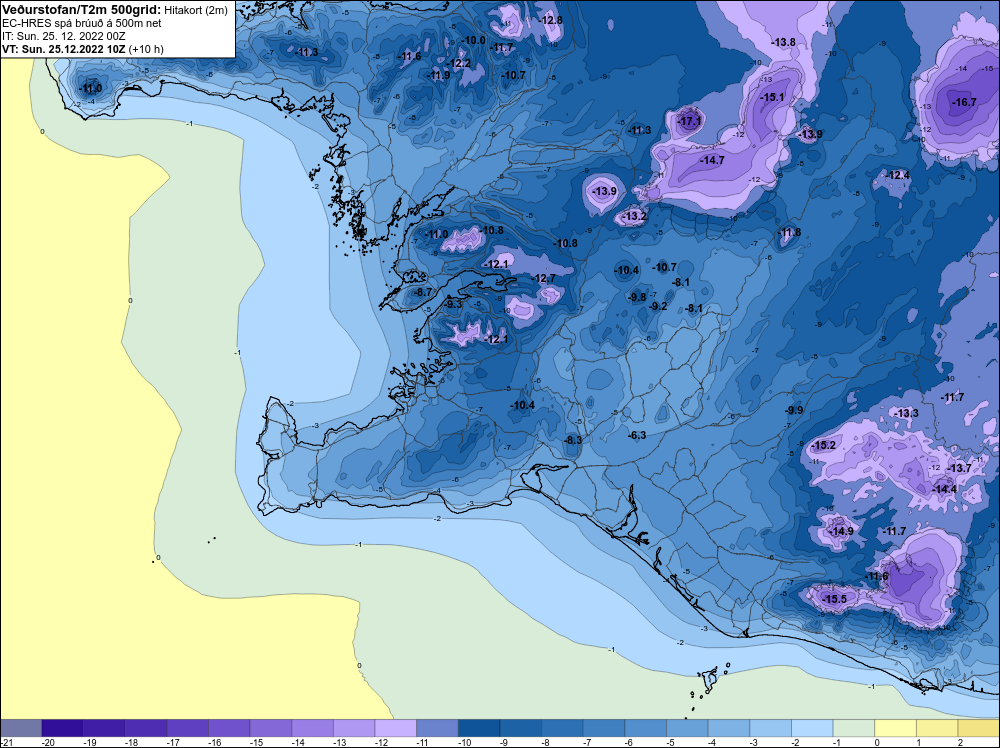Click the legend swatch left of the -20 label
The image size is (1000, 748).
[21, 728]
